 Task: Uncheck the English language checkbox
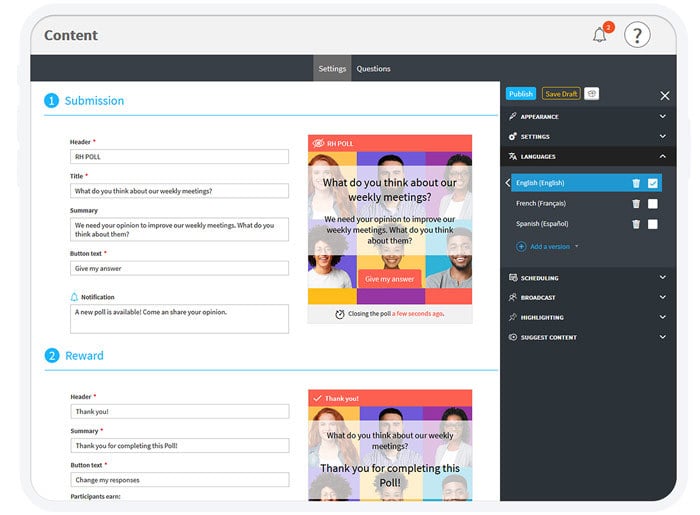(653, 183)
